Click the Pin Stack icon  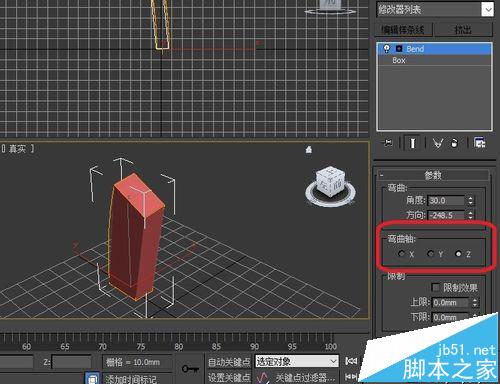(388, 143)
